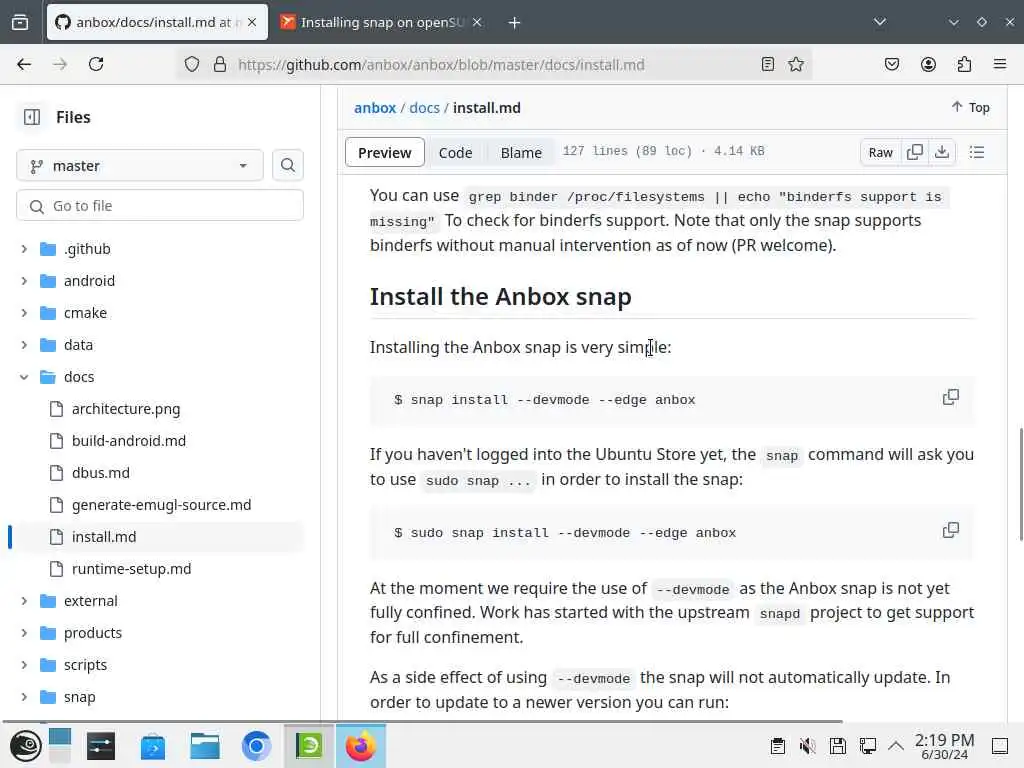Copy the 'sudo snap install' code block

coord(951,530)
